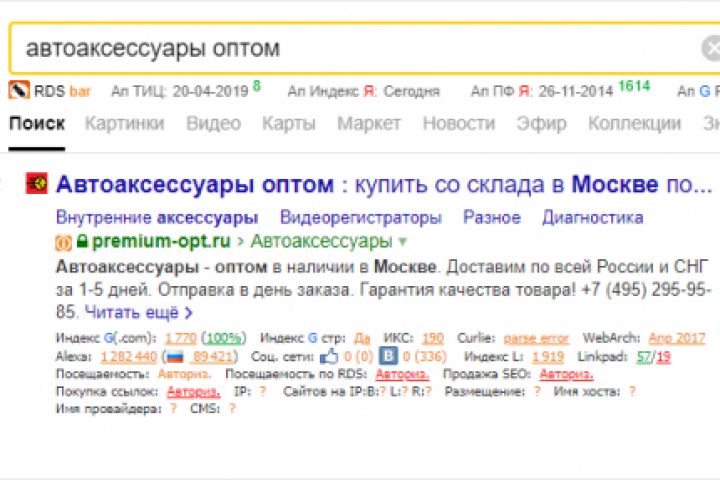This screenshot has height=480, width=720.
Task: Click the RDS bar logo icon
Action: click(19, 90)
